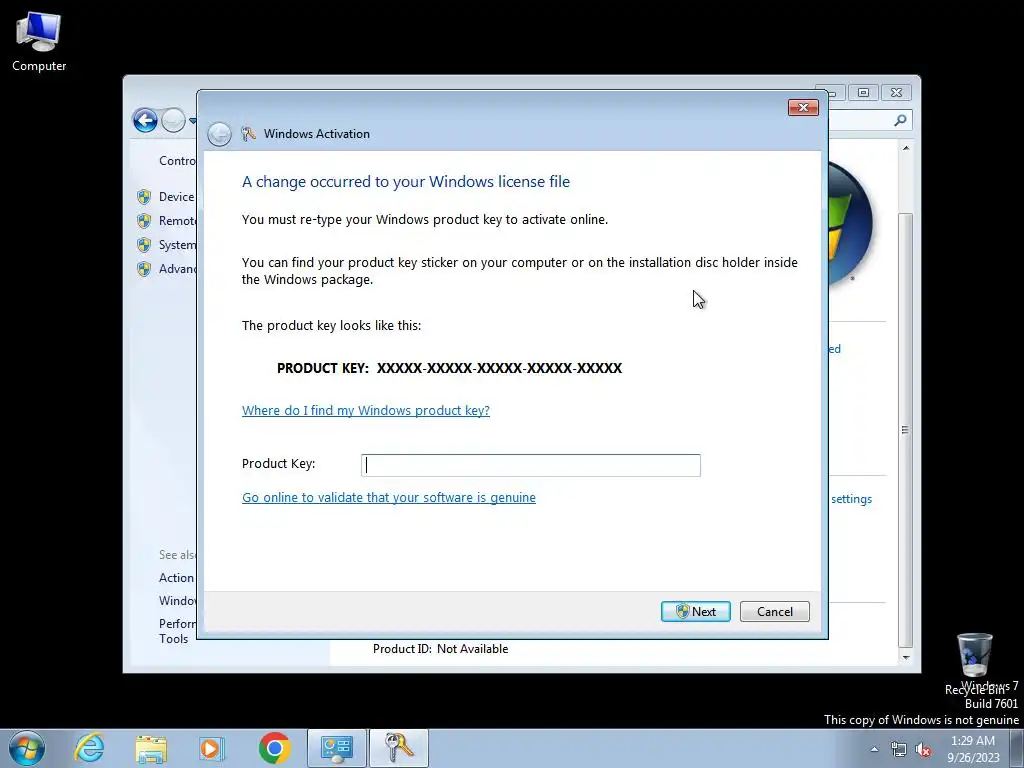This screenshot has height=768, width=1024.
Task: Open Control Panel Home link in sidebar
Action: 177,161
